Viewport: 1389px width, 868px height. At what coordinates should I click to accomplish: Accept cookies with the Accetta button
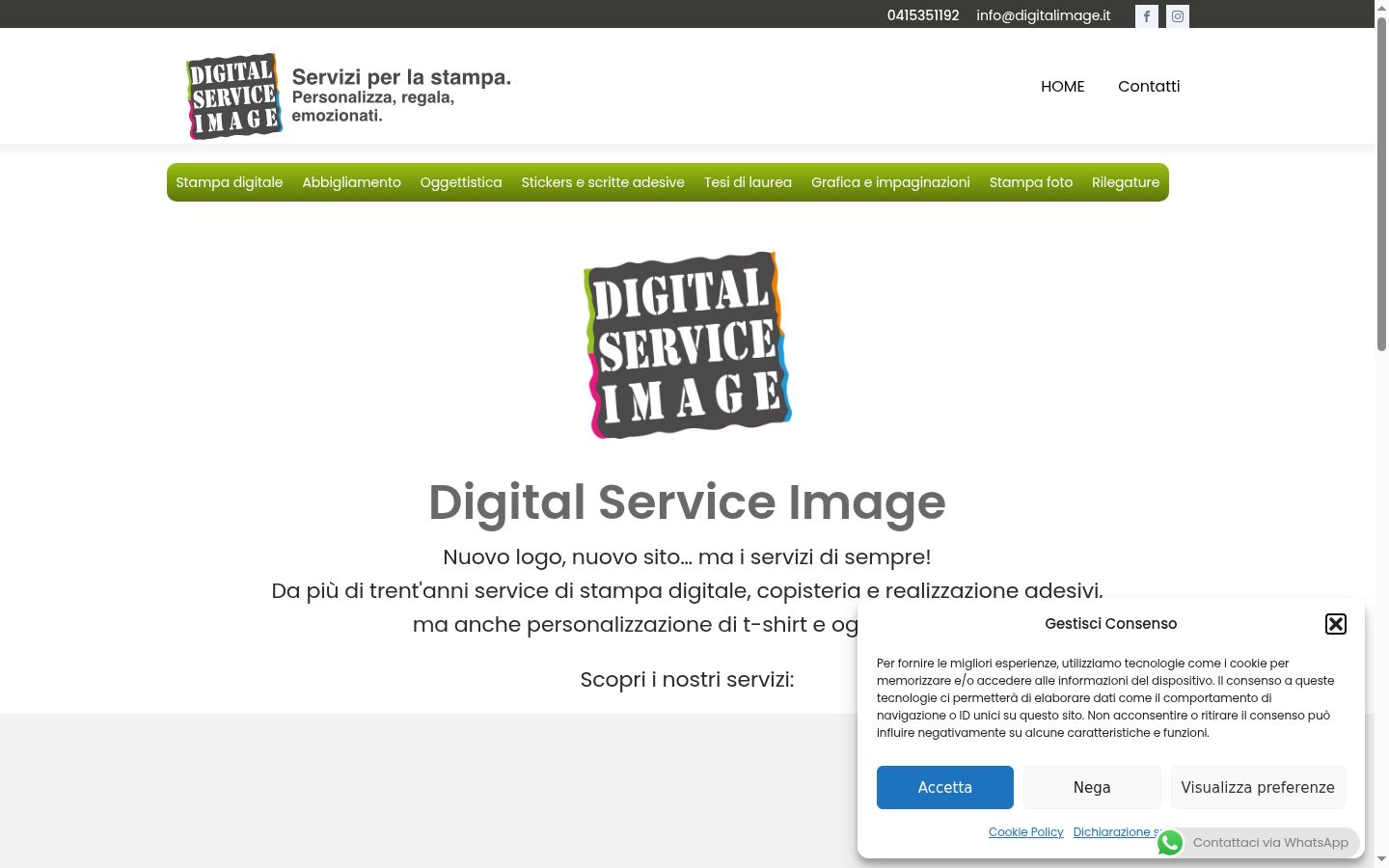[x=945, y=787]
